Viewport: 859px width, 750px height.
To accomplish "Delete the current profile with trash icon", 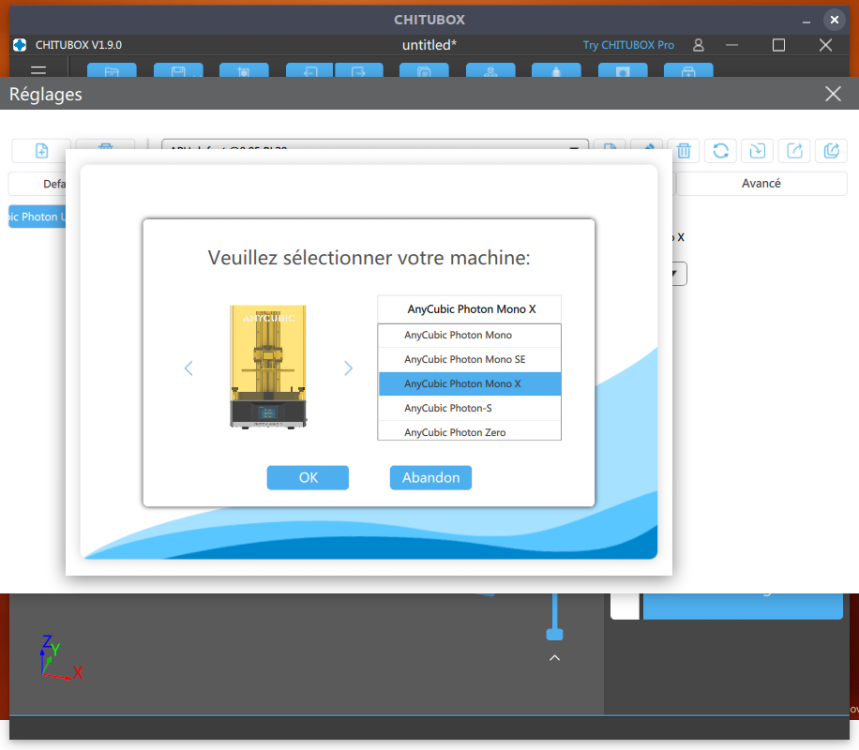I will pos(684,151).
